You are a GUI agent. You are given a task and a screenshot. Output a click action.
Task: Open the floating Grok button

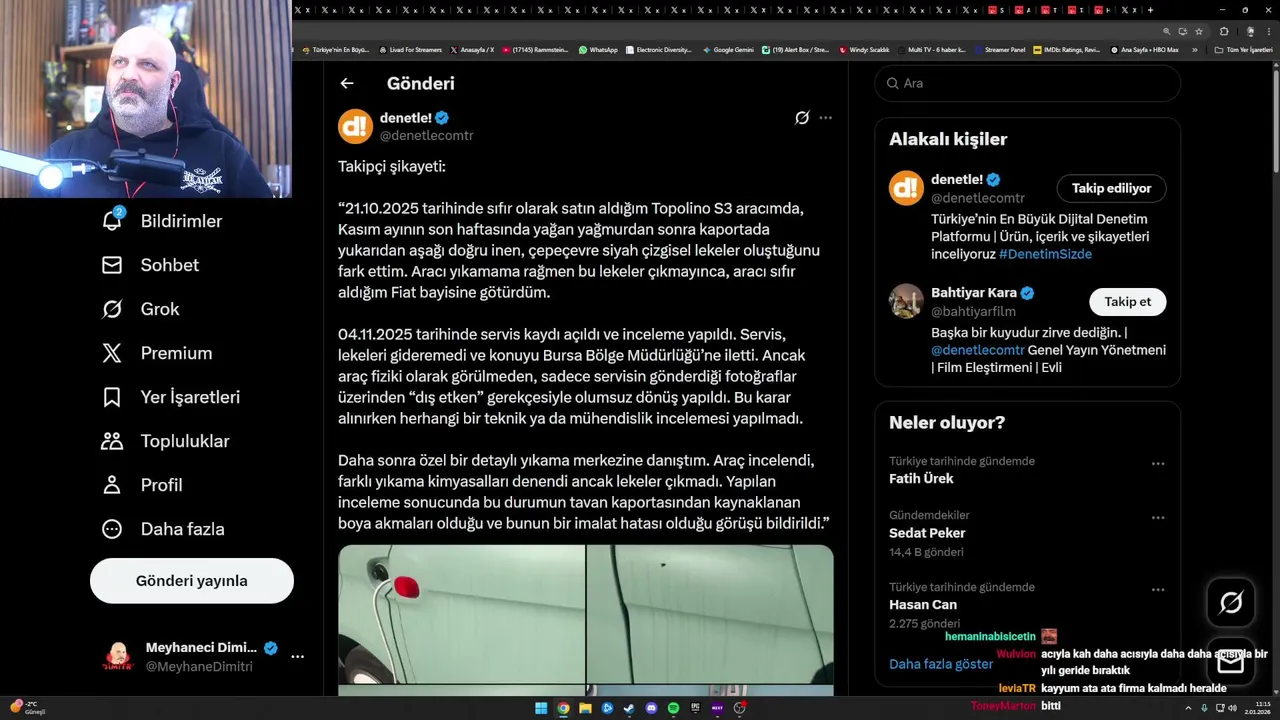(1231, 603)
